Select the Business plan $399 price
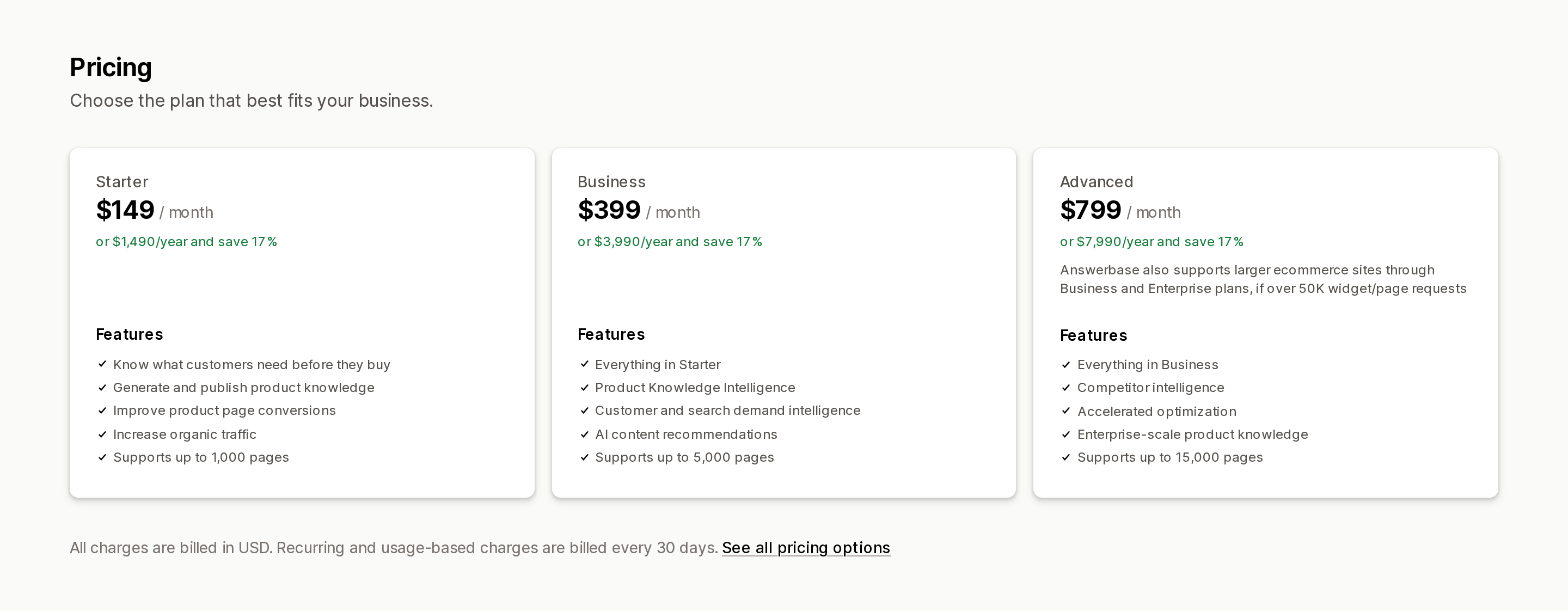The width and height of the screenshot is (1568, 612). pyautogui.click(x=609, y=210)
